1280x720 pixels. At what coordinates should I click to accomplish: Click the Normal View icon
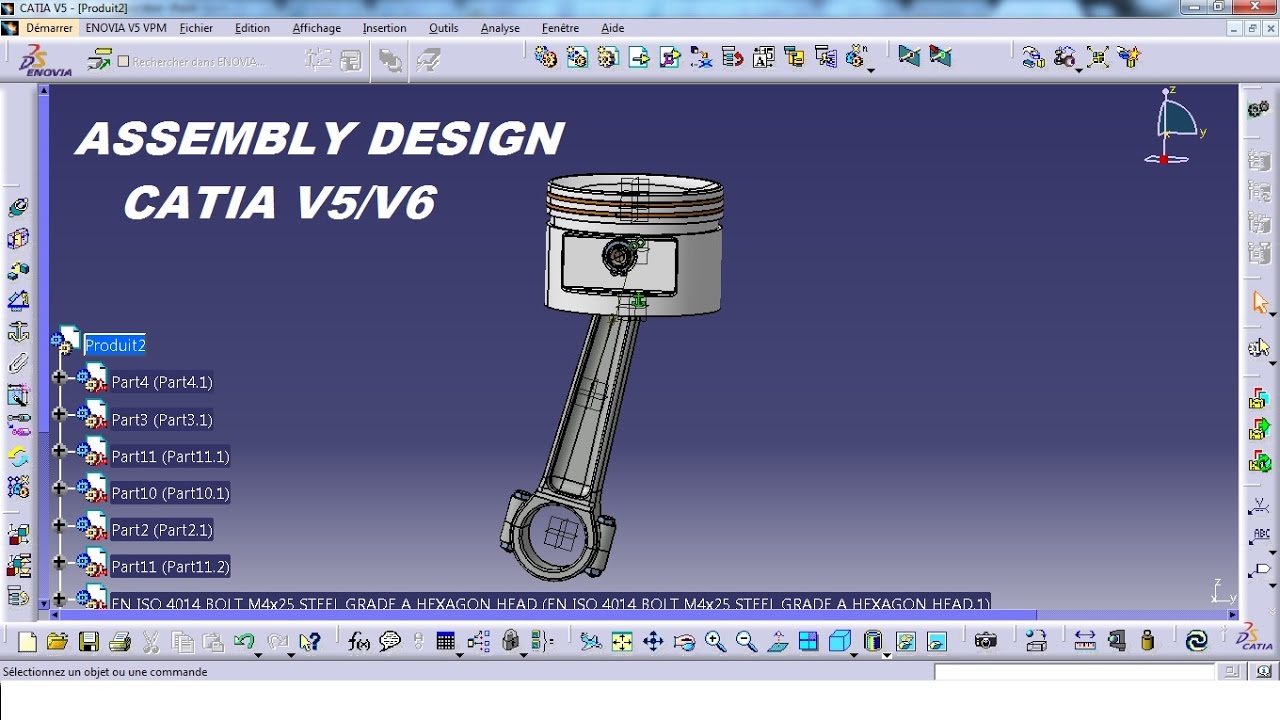click(x=777, y=642)
